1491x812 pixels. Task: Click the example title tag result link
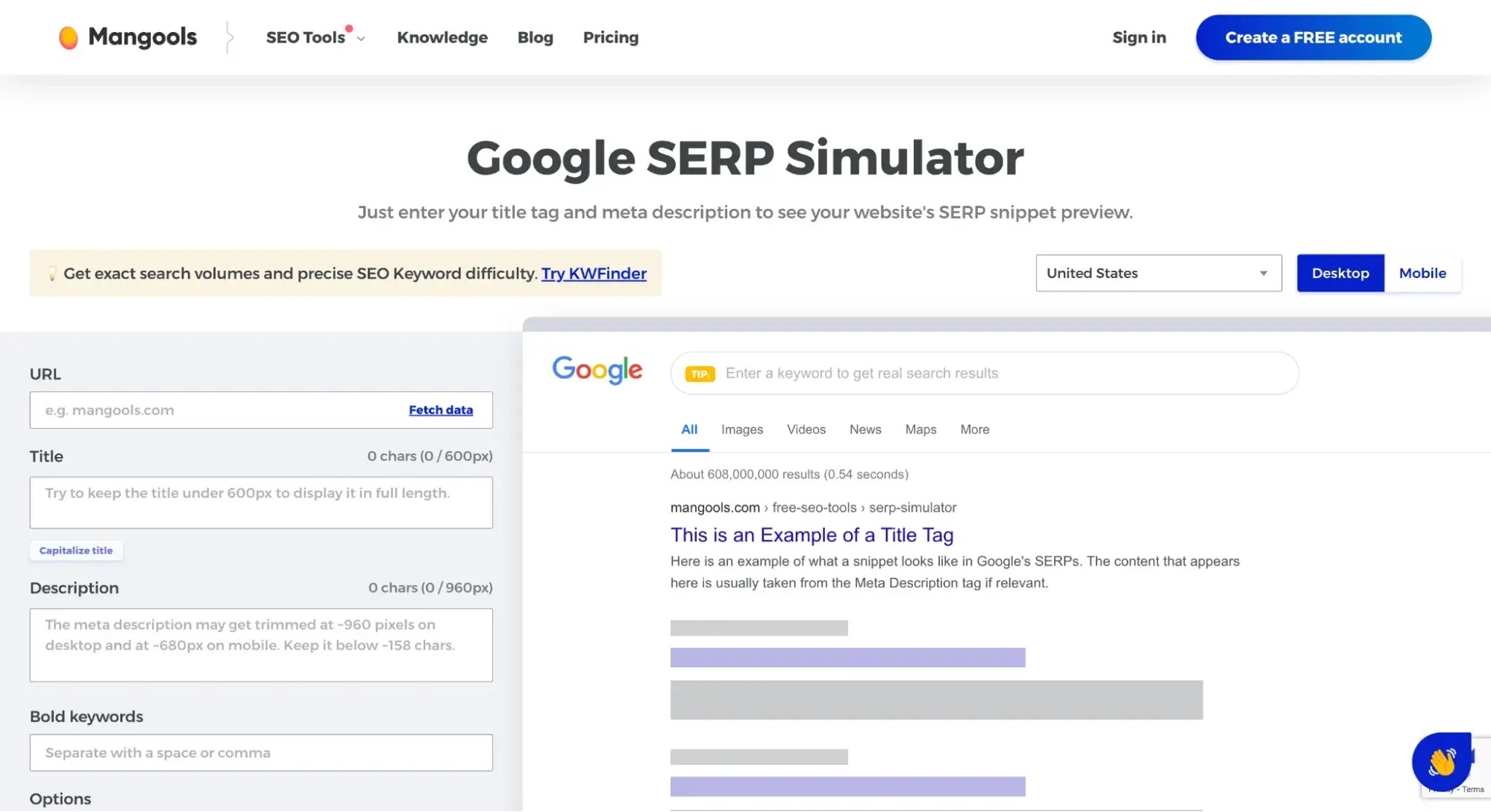click(812, 535)
